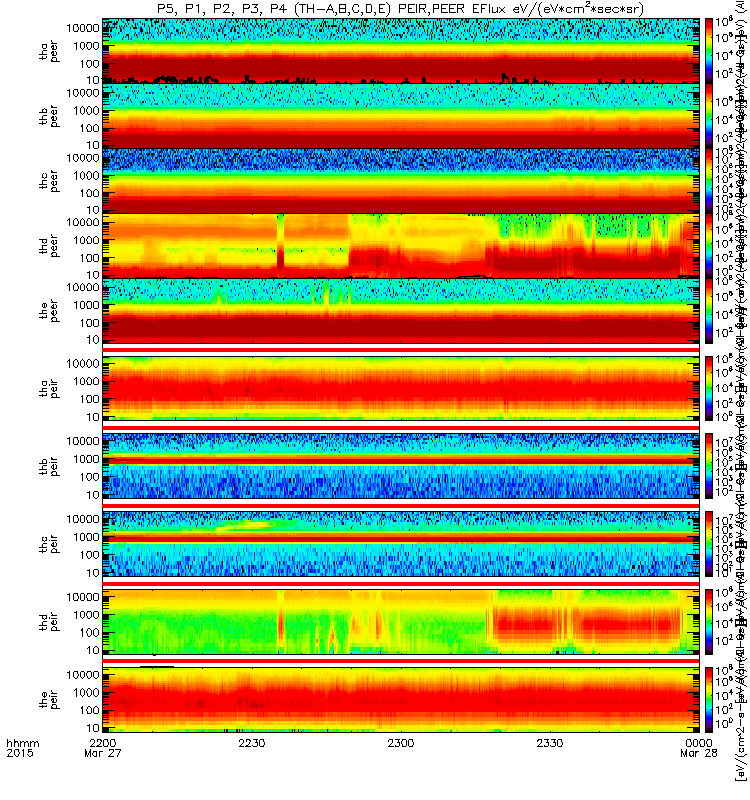
Task: Select the 'tha peer' panel label
Action: 49,52
